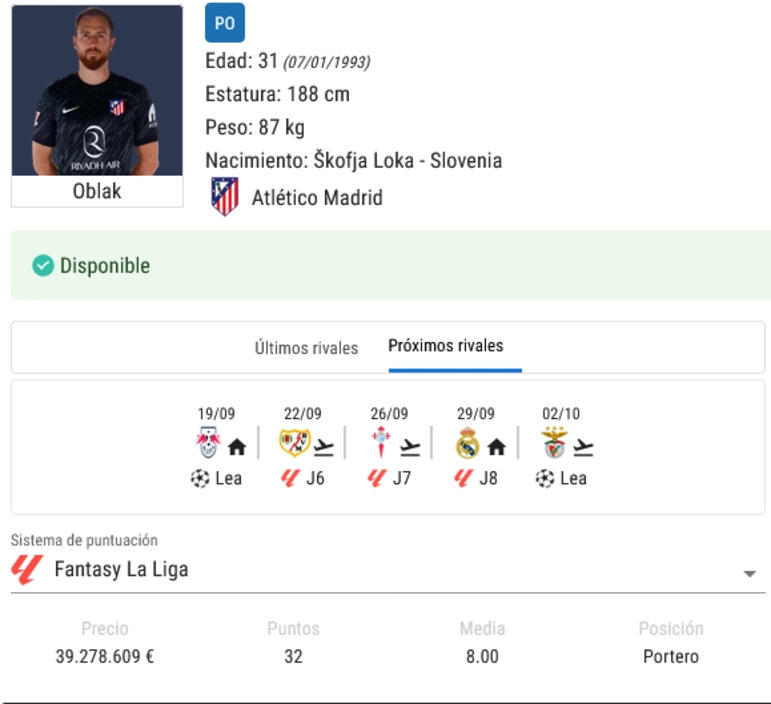Click the Champions ball icon under 19/09
The image size is (771, 704).
click(x=200, y=478)
